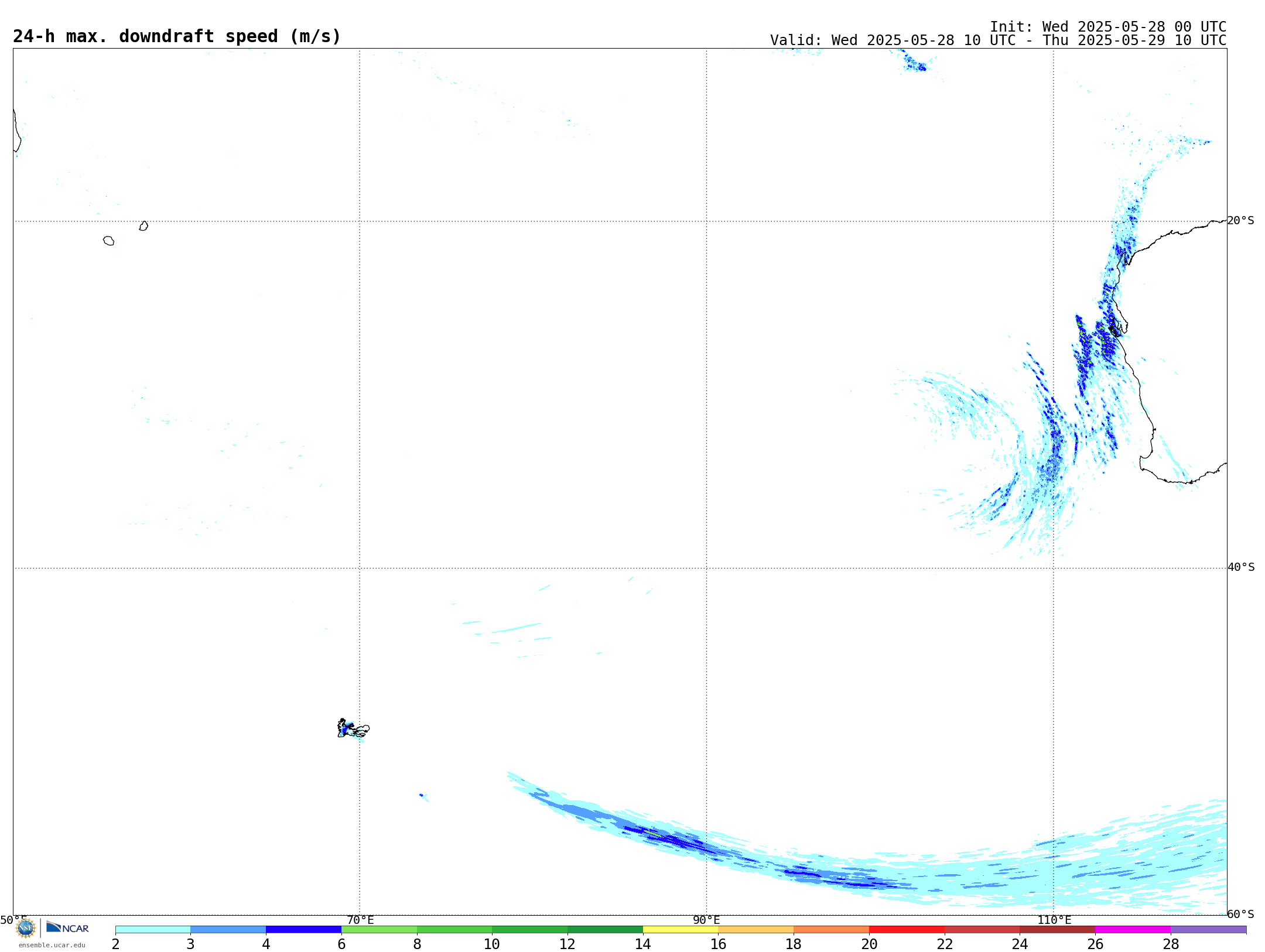
Task: Pick the 10-12 m/s green colorbar segment
Action: 530,930
